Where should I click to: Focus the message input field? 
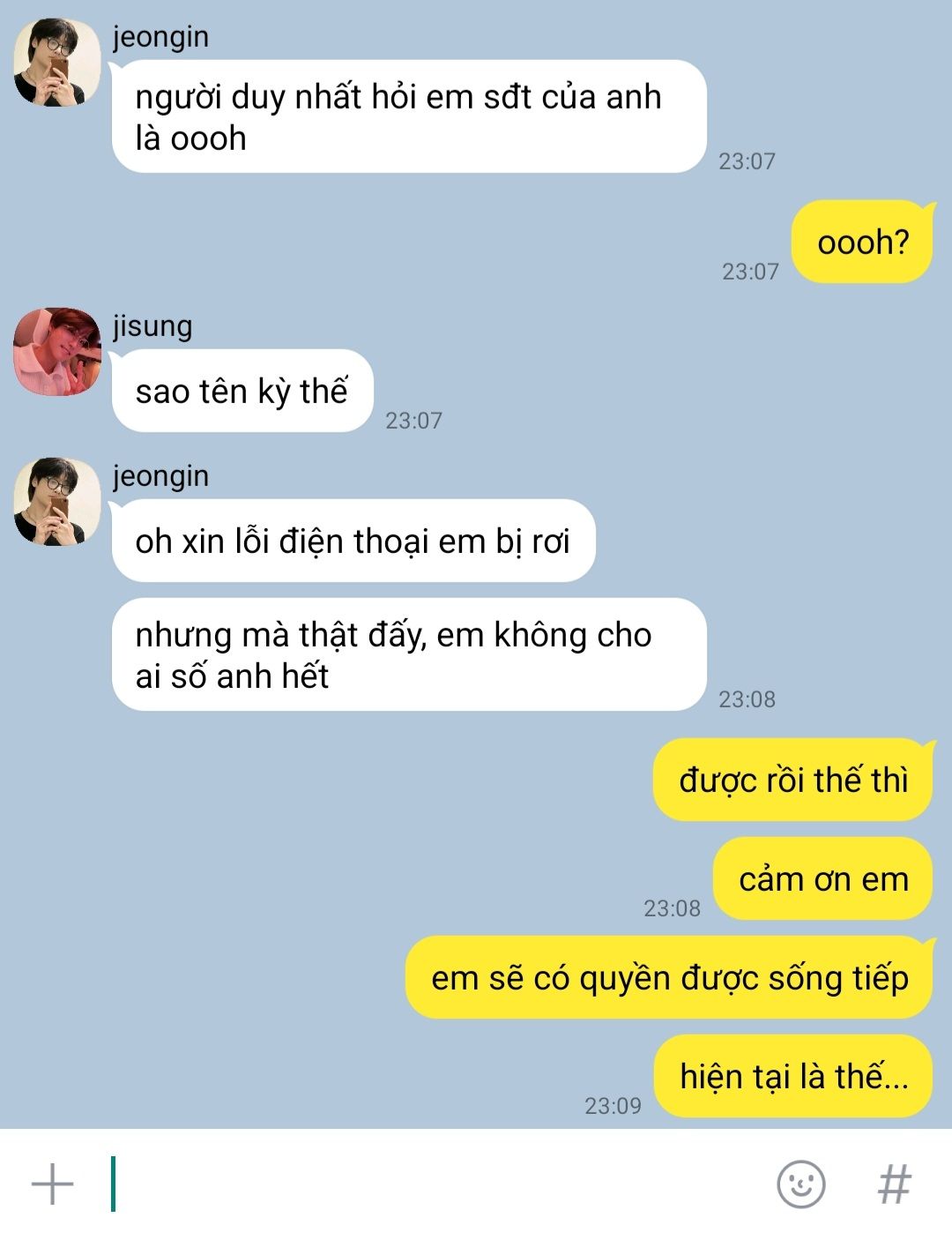tap(432, 1184)
